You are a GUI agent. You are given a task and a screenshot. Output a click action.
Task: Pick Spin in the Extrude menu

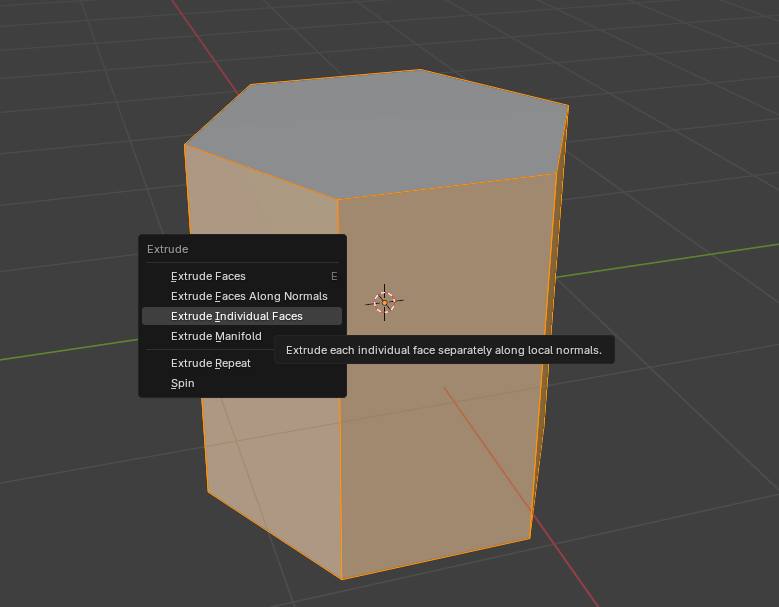pyautogui.click(x=183, y=383)
